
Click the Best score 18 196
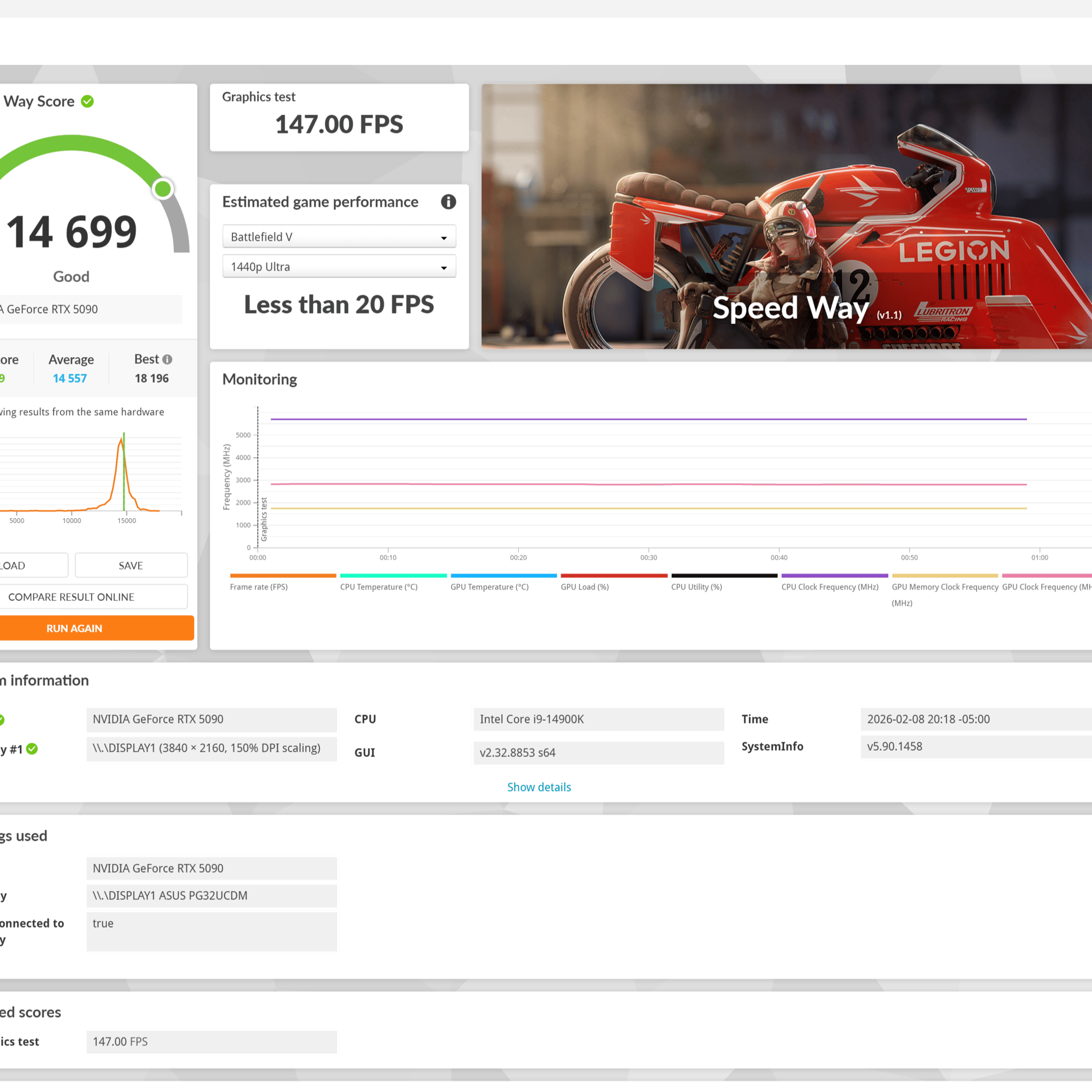[x=151, y=378]
